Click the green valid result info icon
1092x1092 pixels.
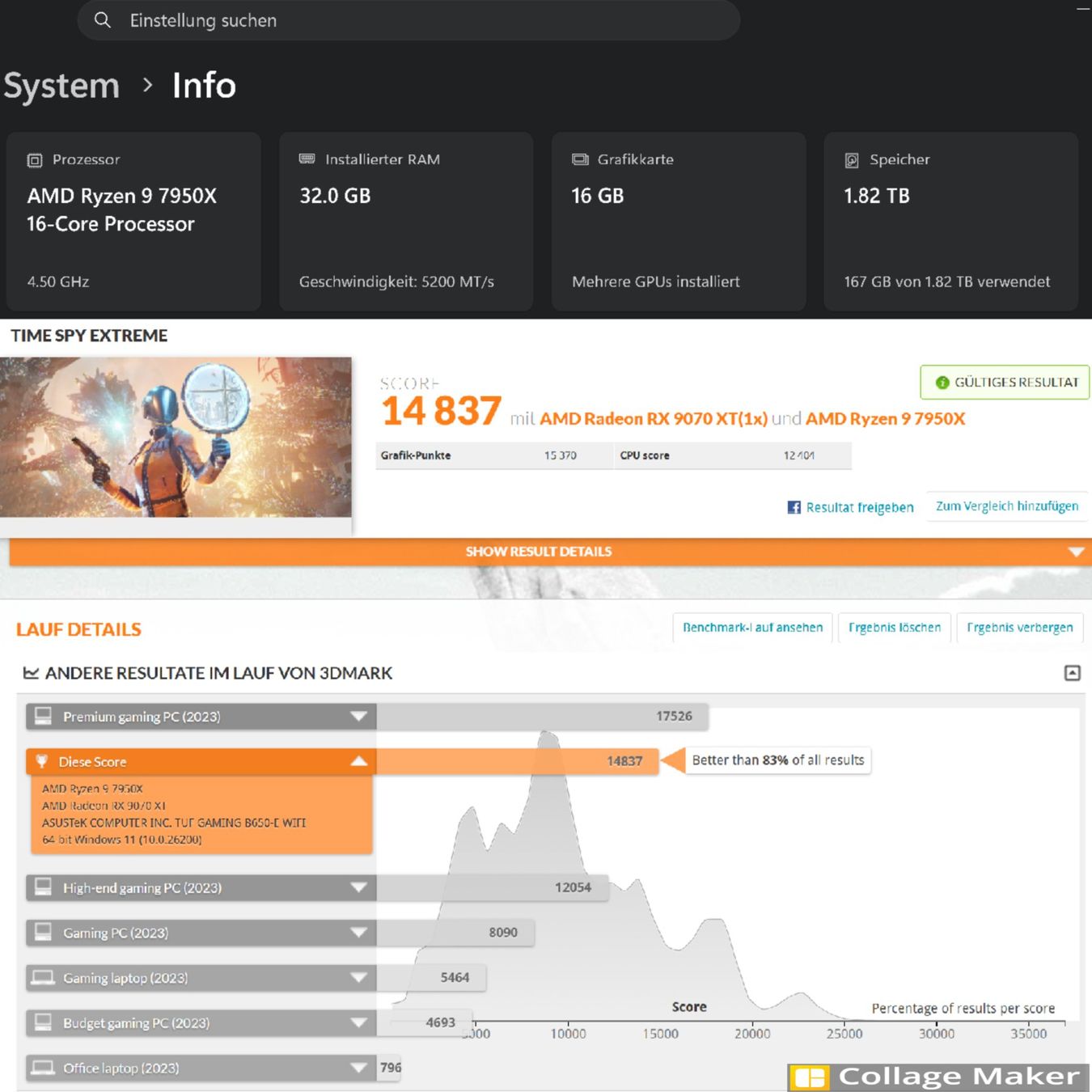[x=942, y=383]
